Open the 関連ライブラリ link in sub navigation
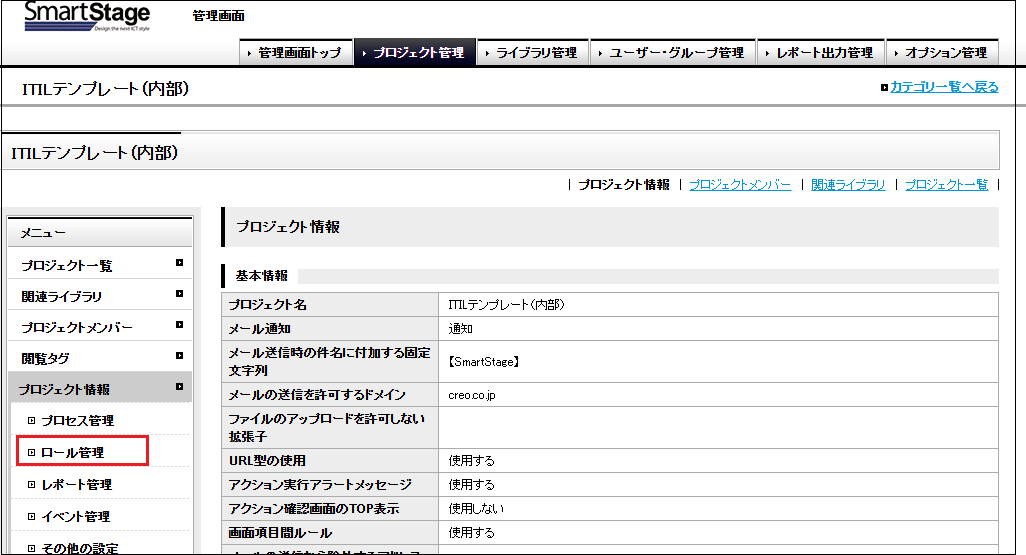The width and height of the screenshot is (1026, 555). pyautogui.click(x=848, y=185)
